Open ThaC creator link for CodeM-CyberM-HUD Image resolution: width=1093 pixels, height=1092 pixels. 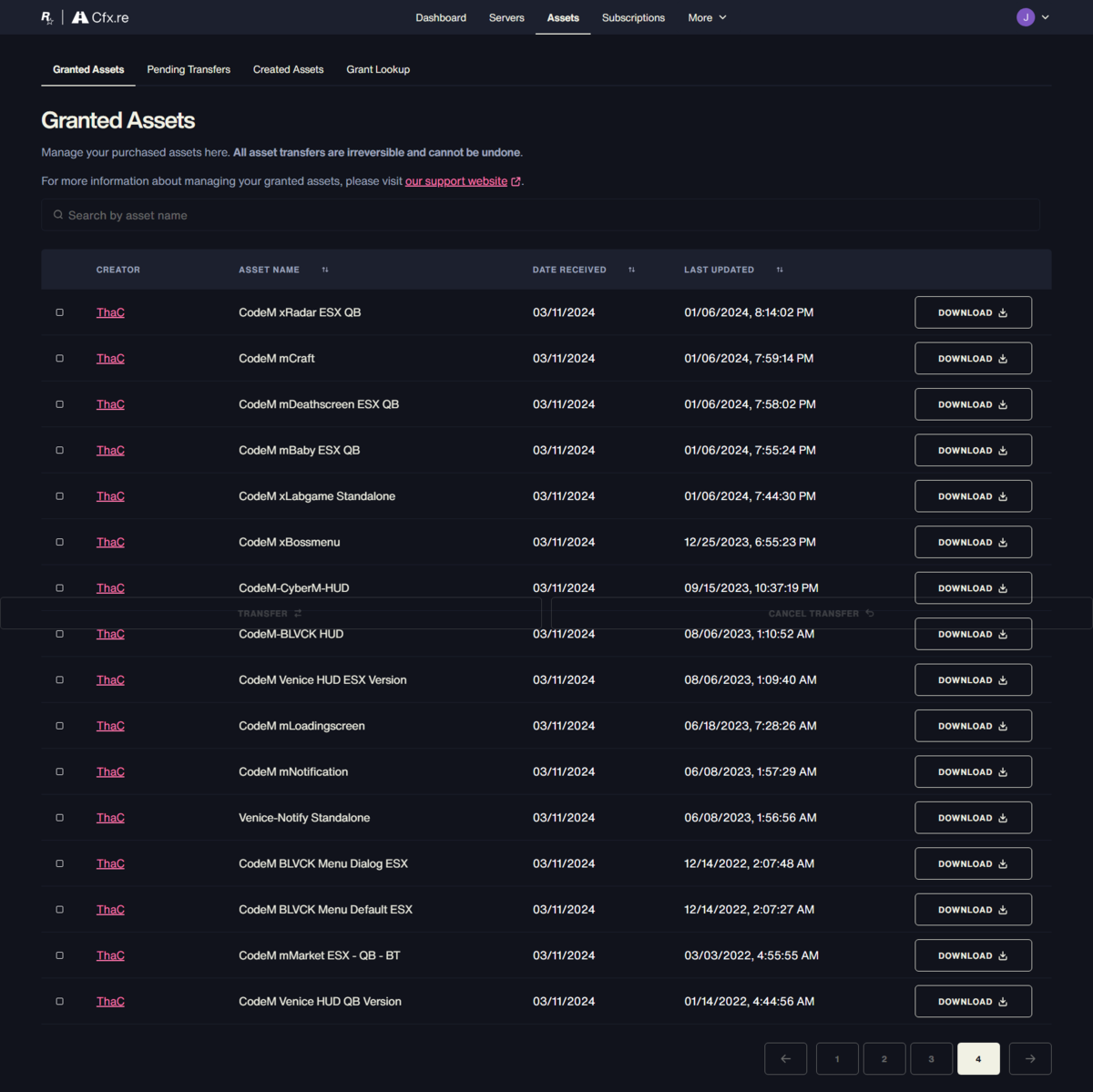click(110, 588)
